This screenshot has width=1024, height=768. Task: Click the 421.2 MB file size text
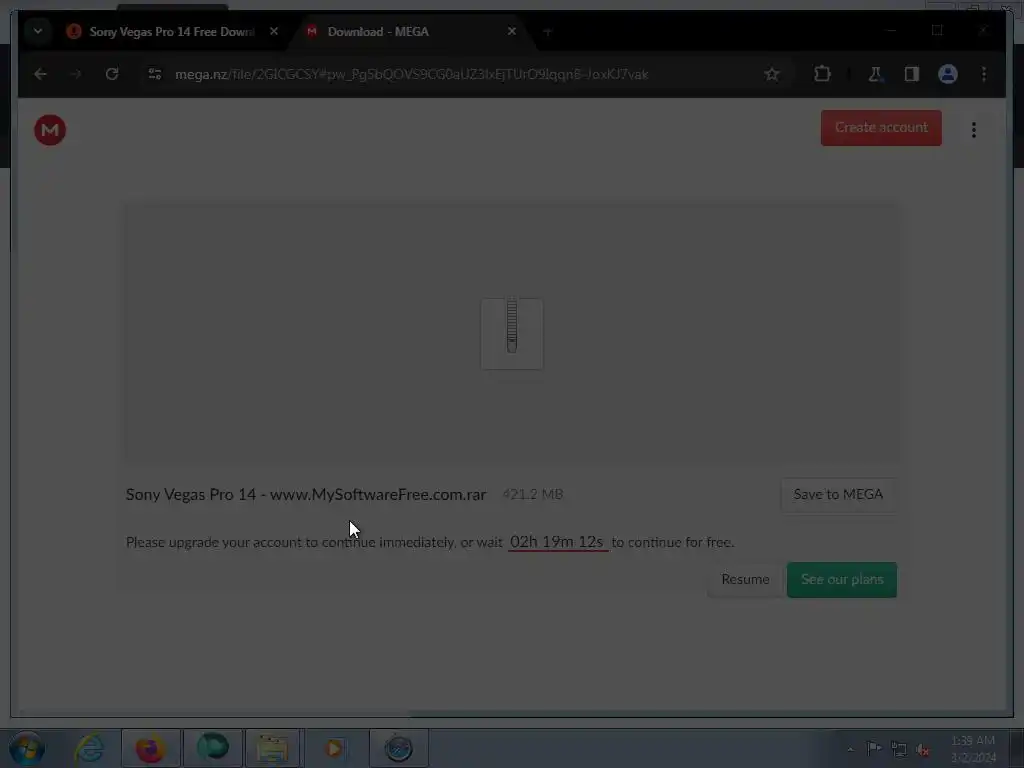532,494
